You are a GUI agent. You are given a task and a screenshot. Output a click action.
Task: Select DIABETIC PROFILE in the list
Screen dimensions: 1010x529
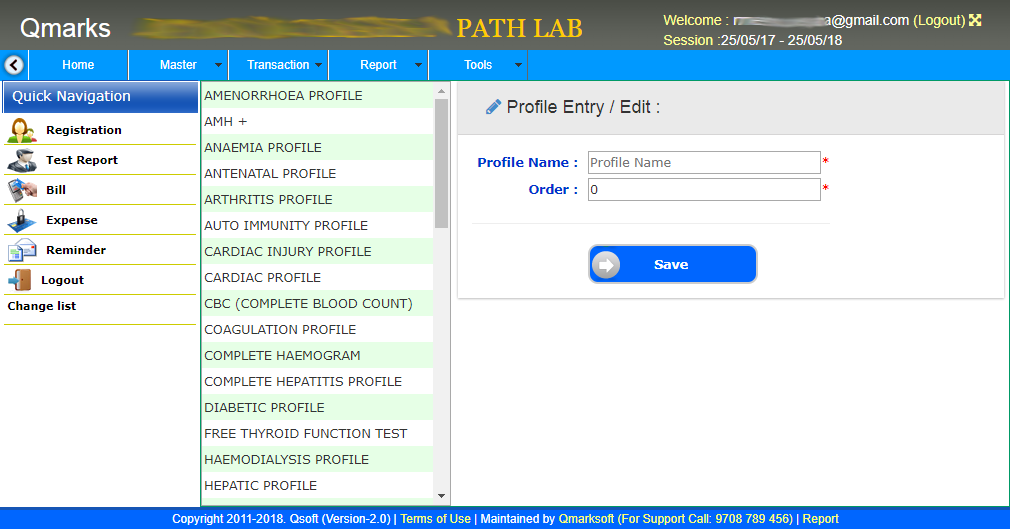(x=318, y=407)
